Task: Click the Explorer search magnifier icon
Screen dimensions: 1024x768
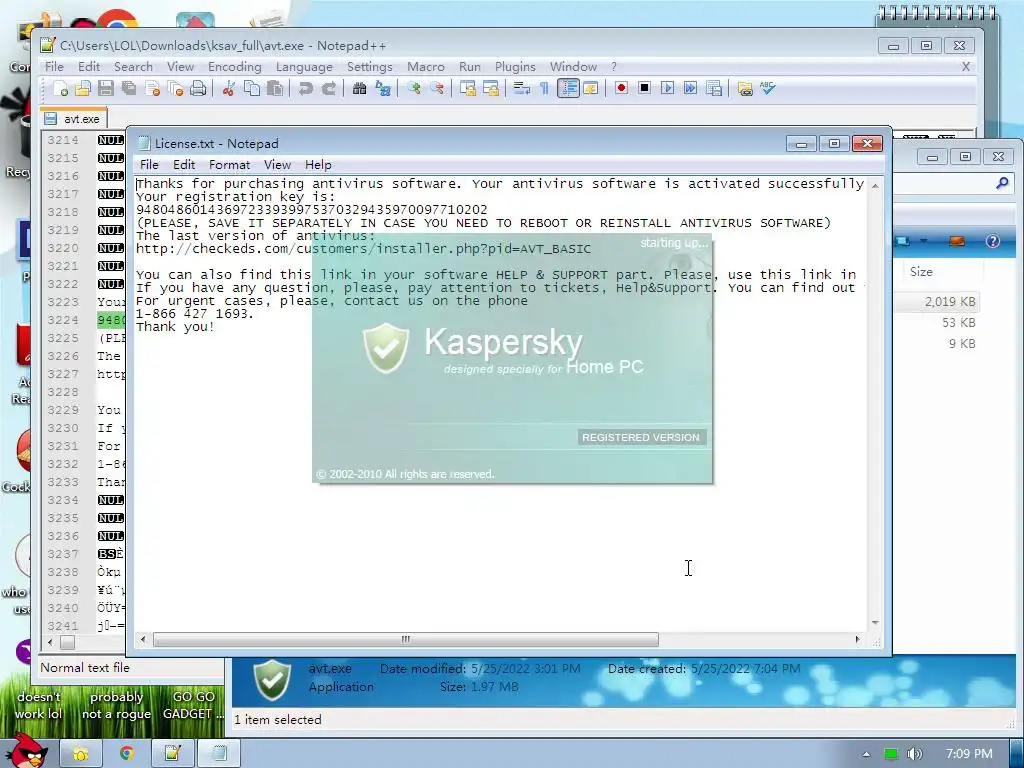Action: 1002,184
